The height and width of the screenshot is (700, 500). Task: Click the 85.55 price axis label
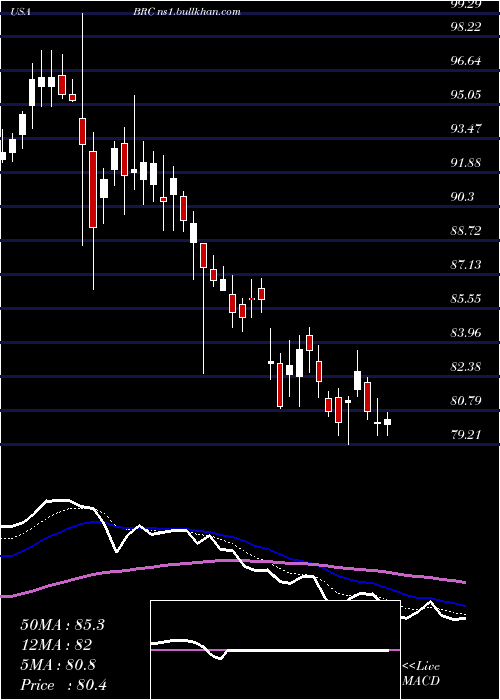pos(467,298)
